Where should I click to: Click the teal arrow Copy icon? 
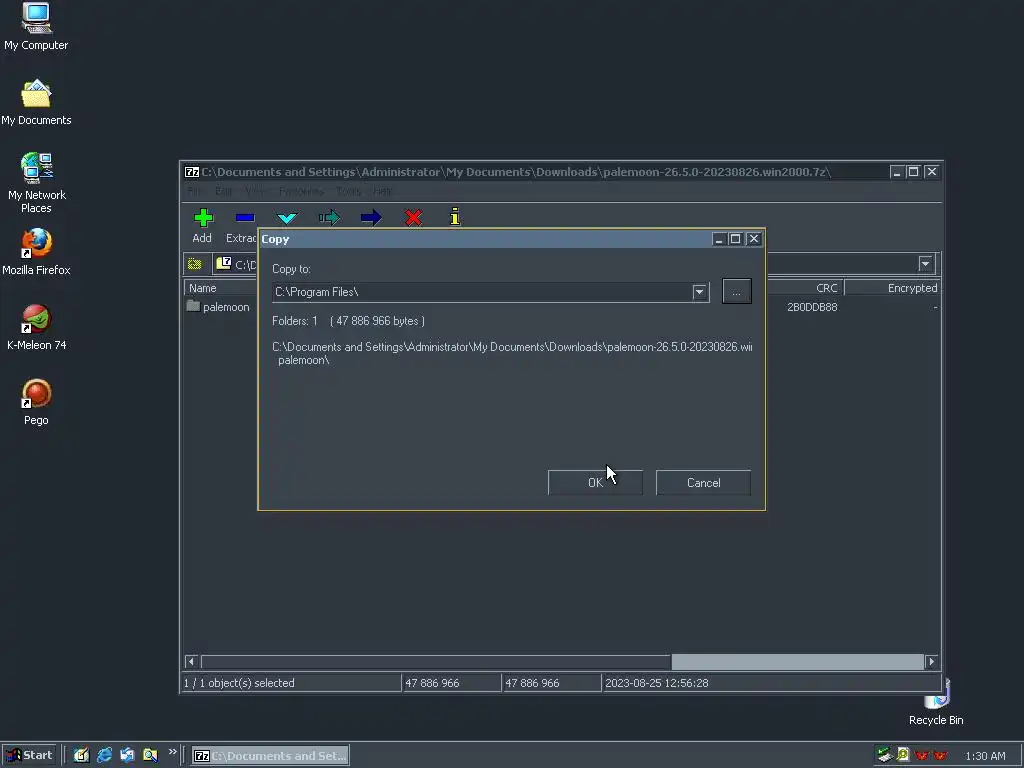pos(329,217)
